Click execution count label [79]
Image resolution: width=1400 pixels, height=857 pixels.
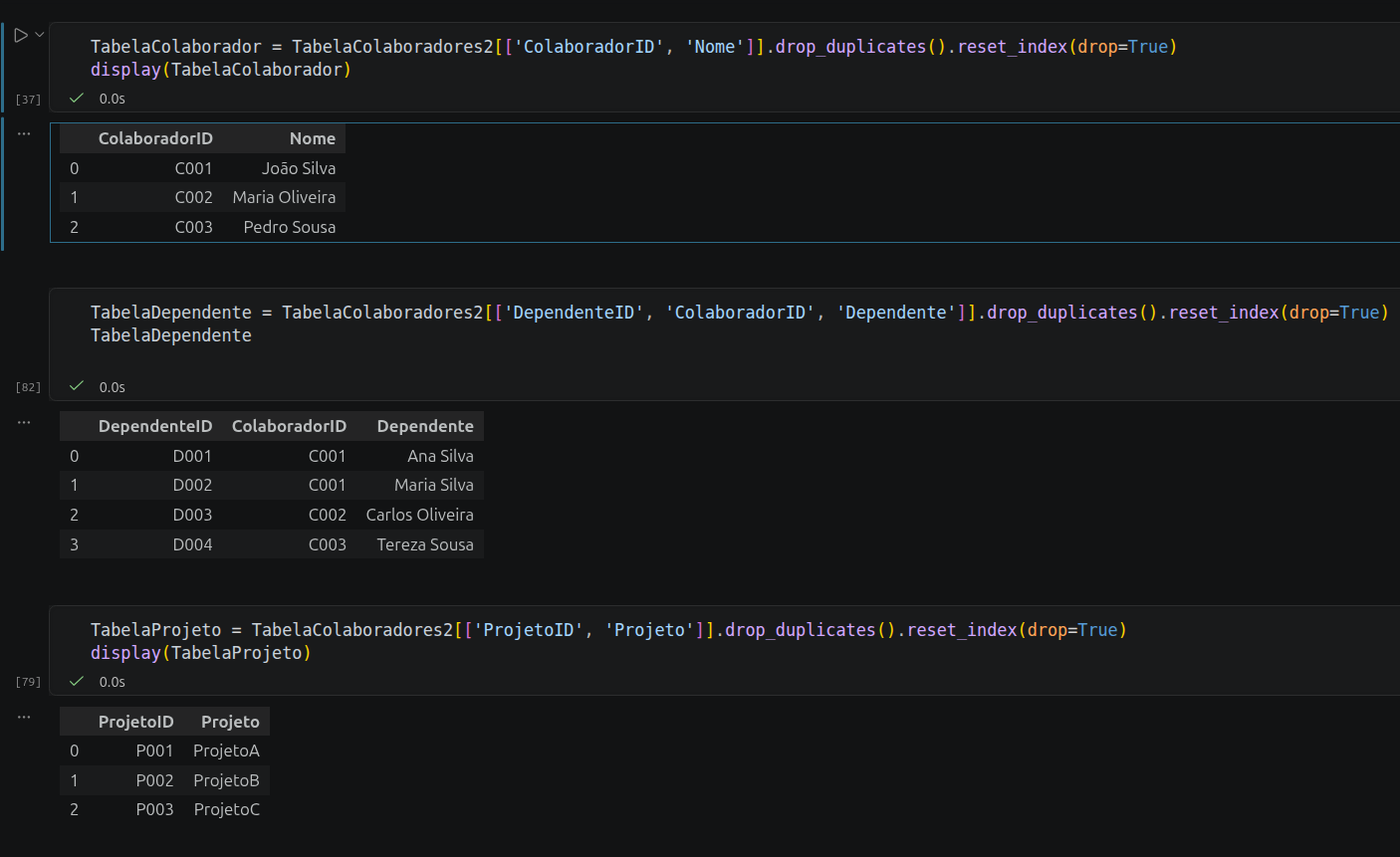click(28, 682)
